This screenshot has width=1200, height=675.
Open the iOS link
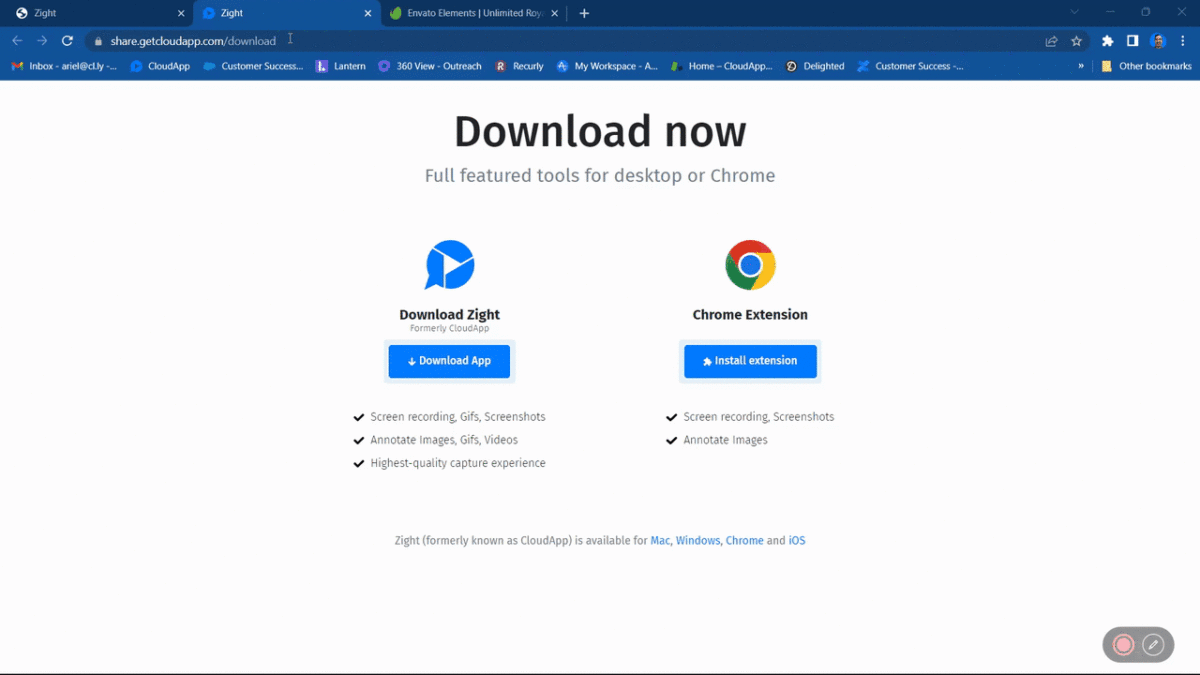[796, 540]
